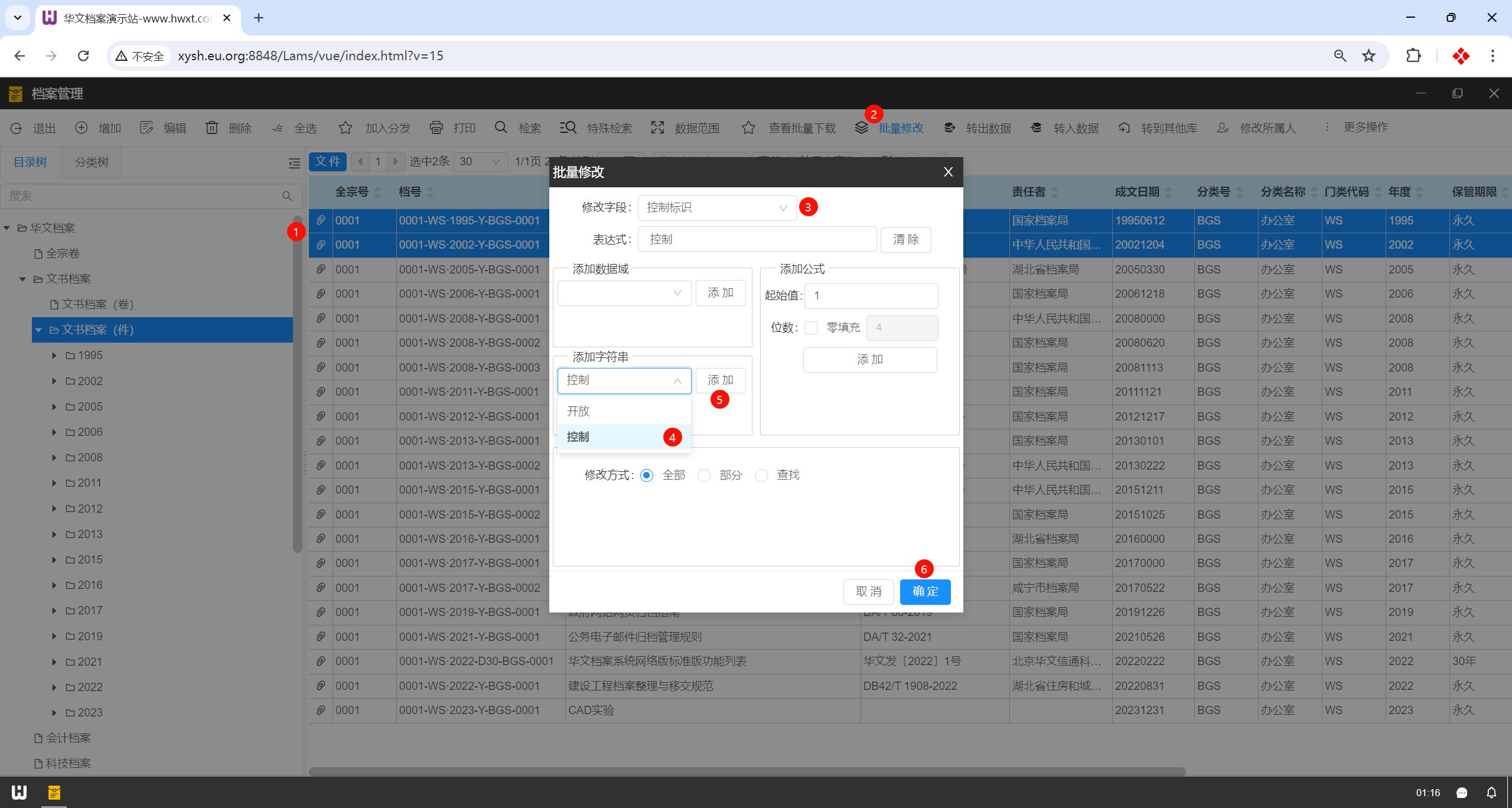
Task: Click the yellow archive app taskbar icon
Action: coord(54,792)
